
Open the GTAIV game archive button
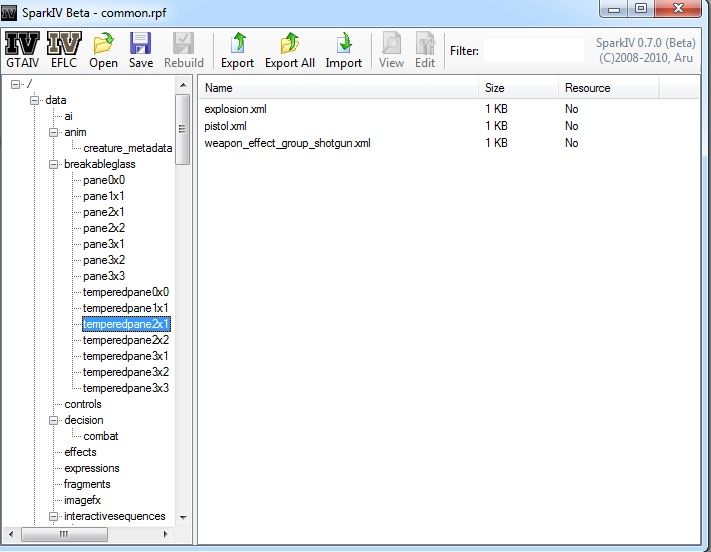click(x=22, y=50)
